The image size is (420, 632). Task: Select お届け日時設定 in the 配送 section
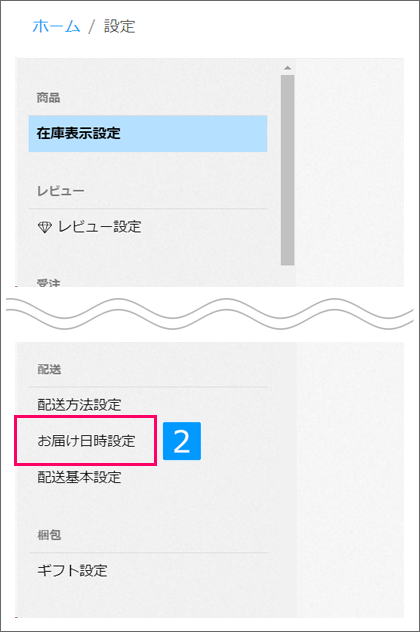click(x=86, y=441)
